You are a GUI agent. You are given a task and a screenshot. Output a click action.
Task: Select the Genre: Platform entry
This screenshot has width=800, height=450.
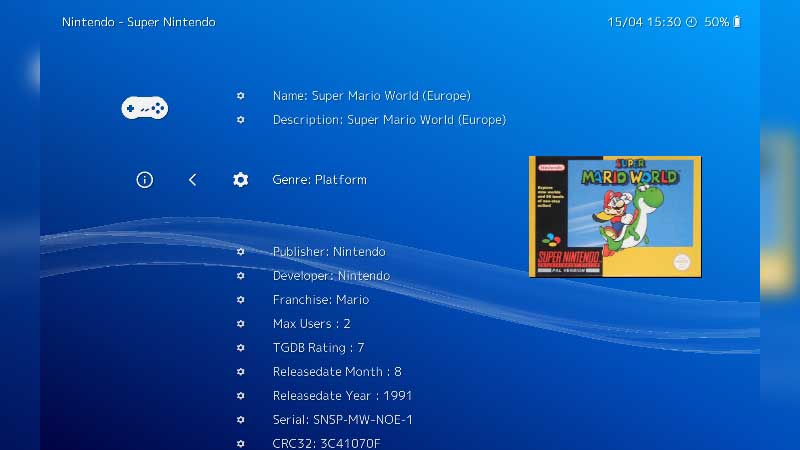click(319, 180)
